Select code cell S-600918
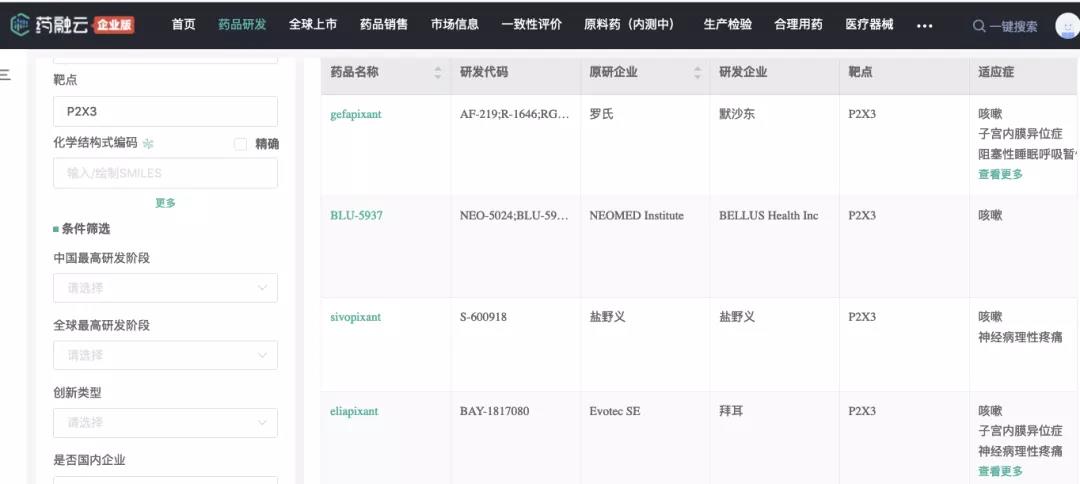Viewport: 1080px width, 484px height. (x=482, y=317)
